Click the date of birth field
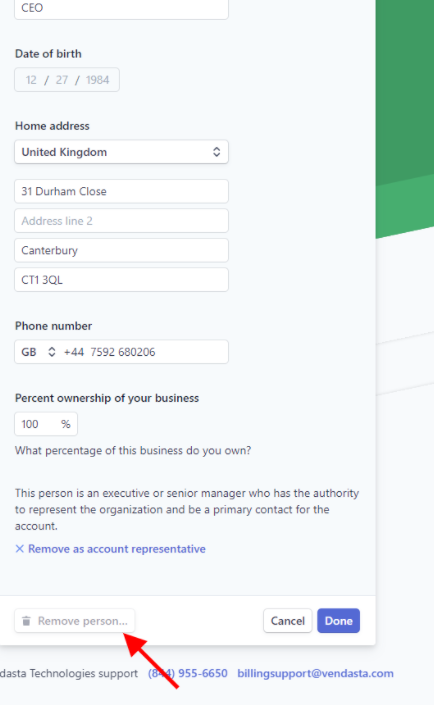This screenshot has height=705, width=434. (67, 80)
